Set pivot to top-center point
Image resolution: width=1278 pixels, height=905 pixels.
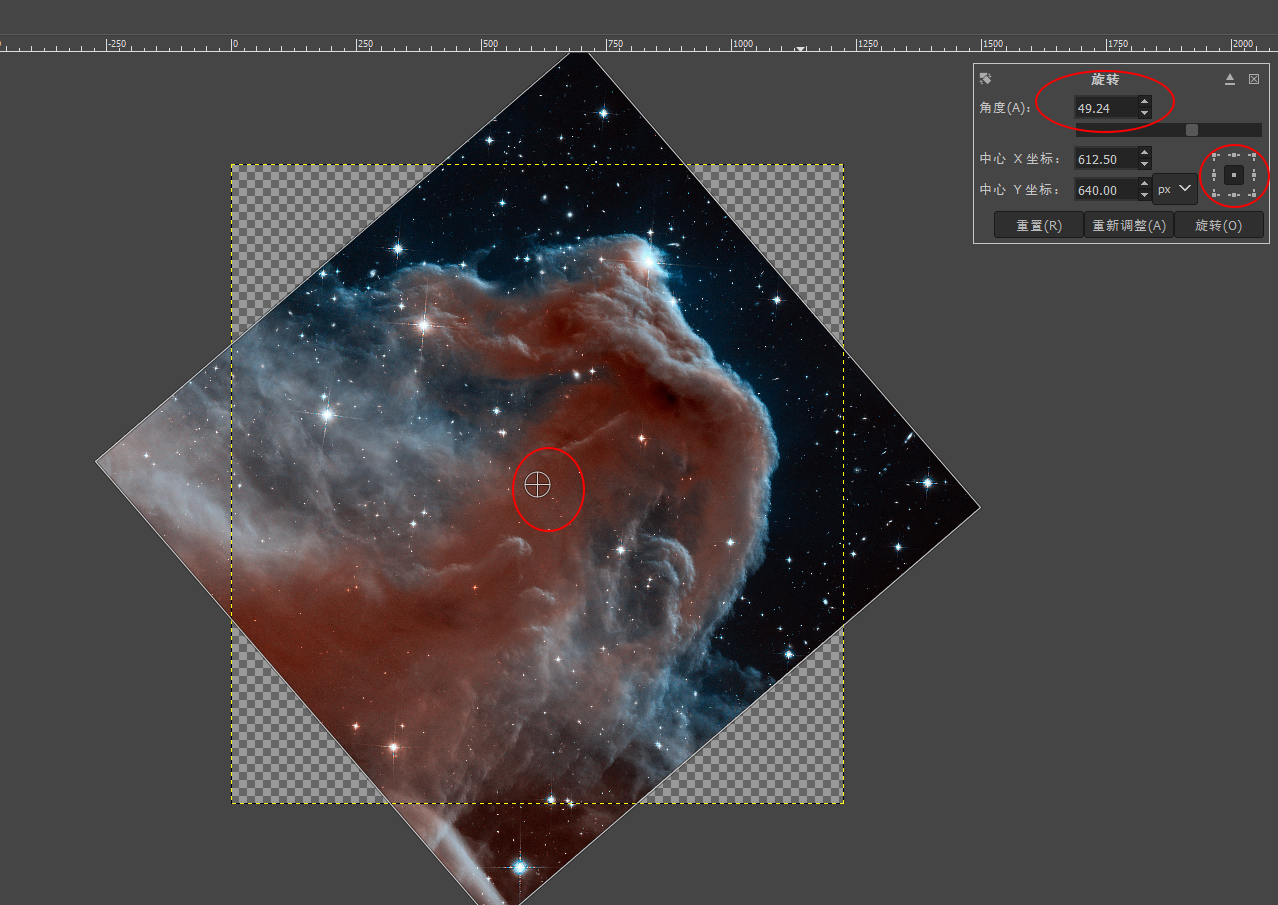[x=1234, y=155]
